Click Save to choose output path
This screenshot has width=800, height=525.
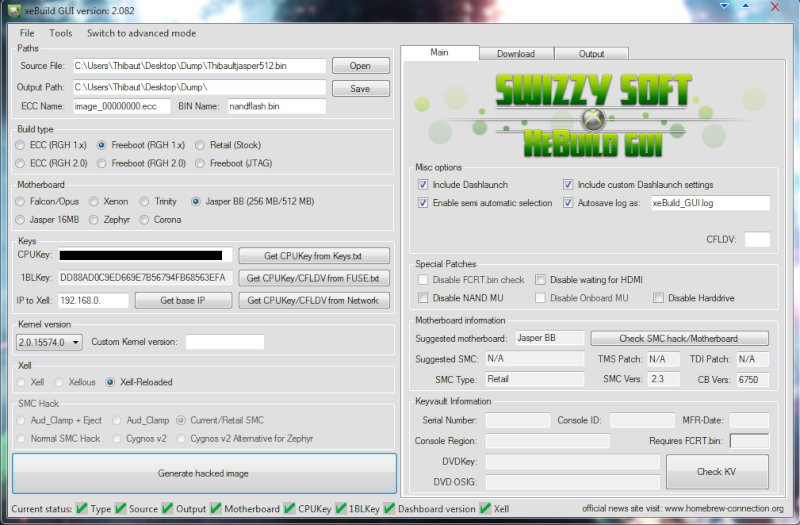360,88
